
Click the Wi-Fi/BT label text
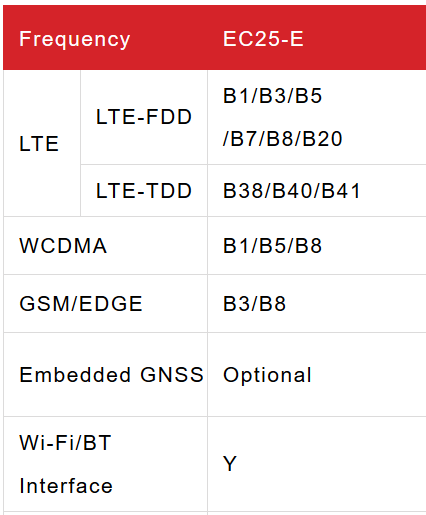65,443
